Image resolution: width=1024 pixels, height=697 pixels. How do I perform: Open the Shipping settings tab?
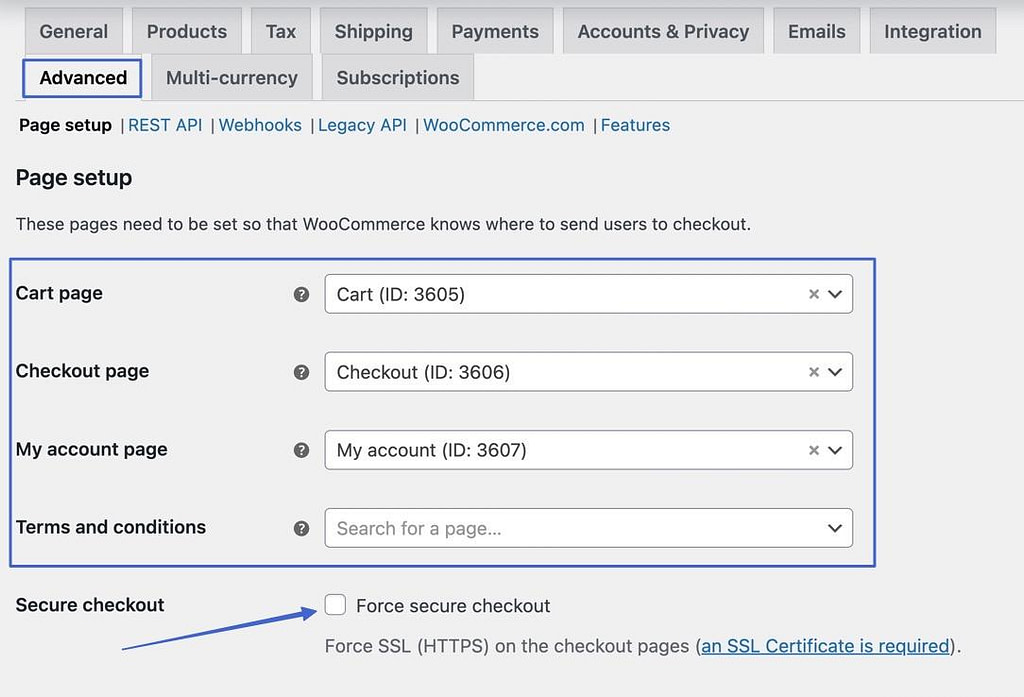(x=373, y=31)
